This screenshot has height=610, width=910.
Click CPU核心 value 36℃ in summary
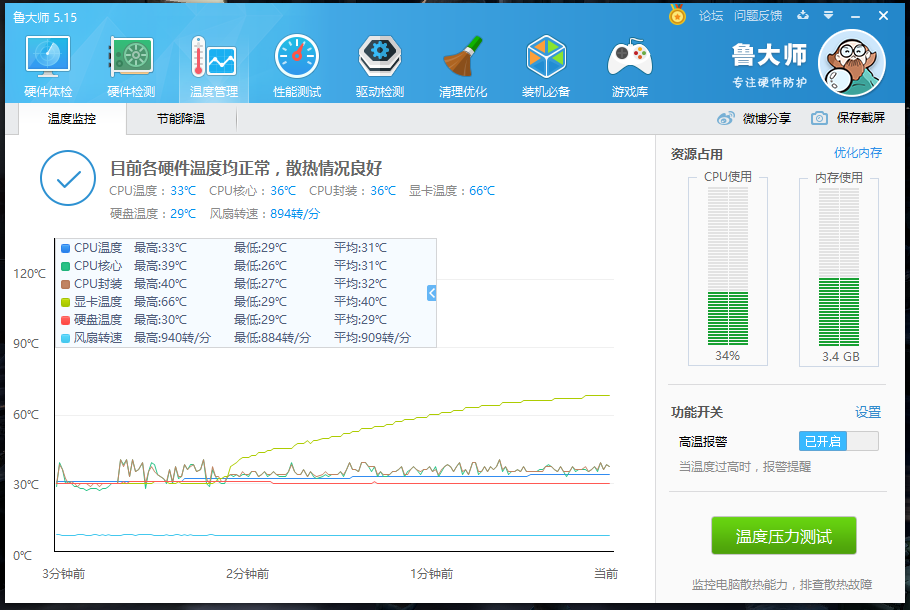(283, 191)
